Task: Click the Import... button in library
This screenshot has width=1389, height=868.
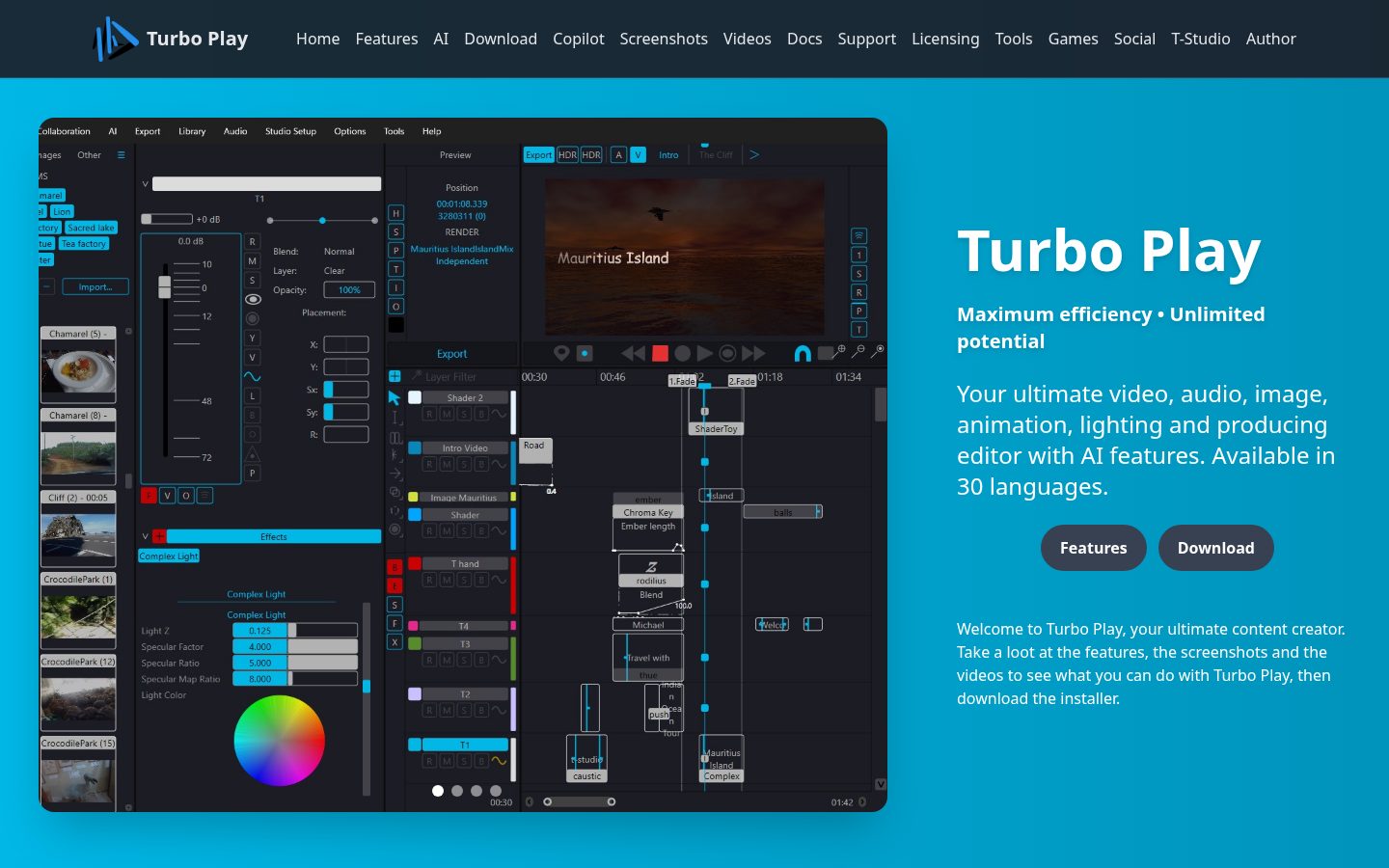Action: click(x=95, y=286)
